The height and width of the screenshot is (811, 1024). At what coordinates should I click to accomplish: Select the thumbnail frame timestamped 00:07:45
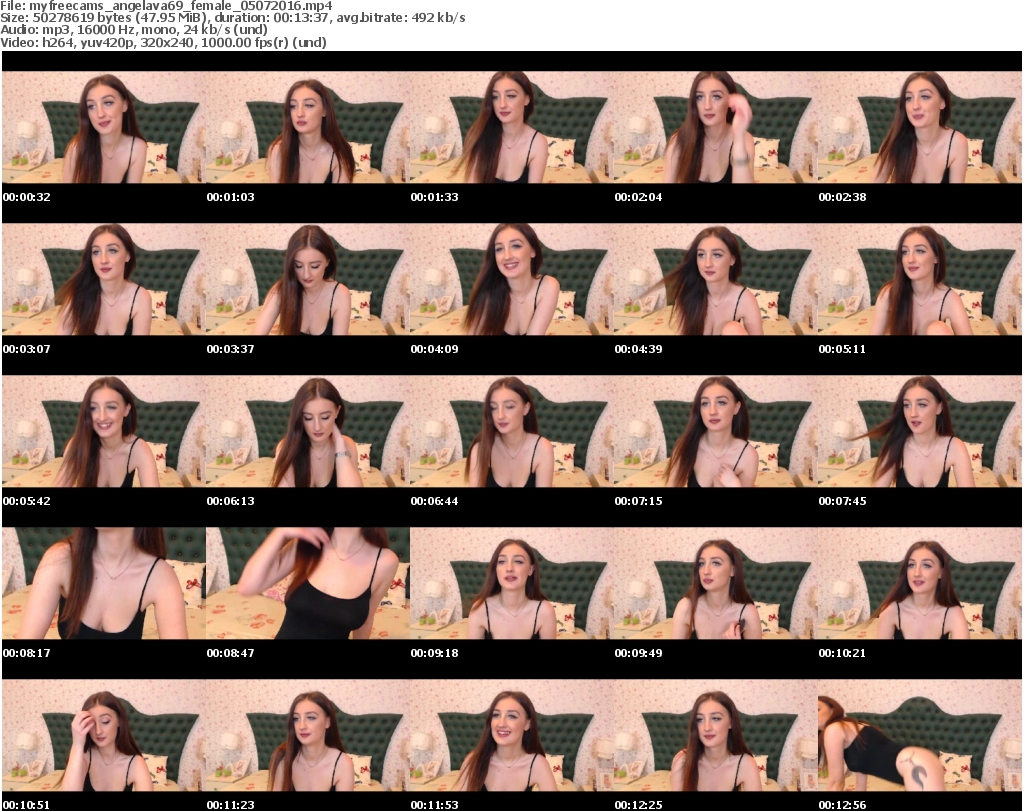pos(920,431)
